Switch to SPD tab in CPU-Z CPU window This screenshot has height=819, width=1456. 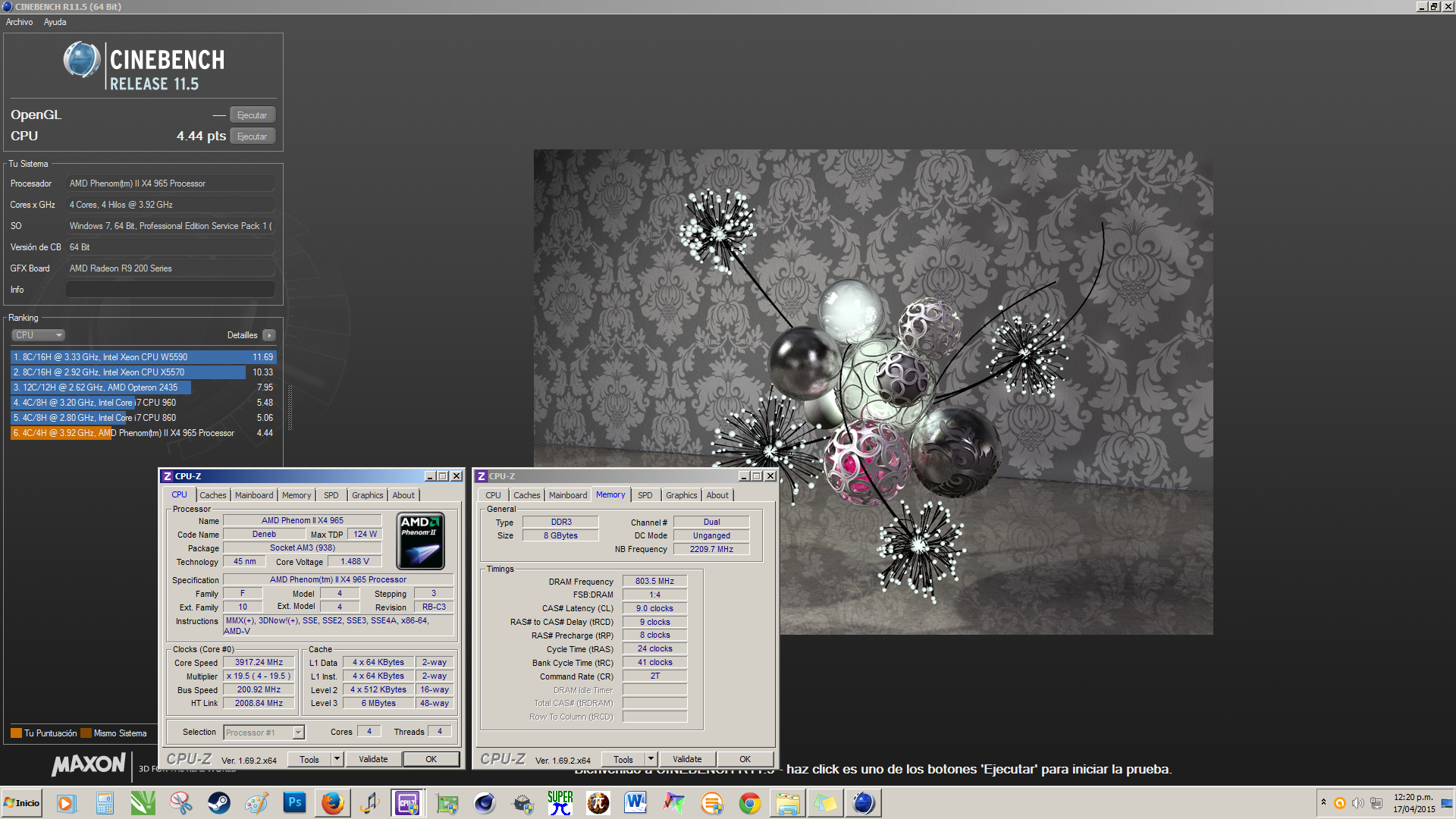[x=331, y=495]
